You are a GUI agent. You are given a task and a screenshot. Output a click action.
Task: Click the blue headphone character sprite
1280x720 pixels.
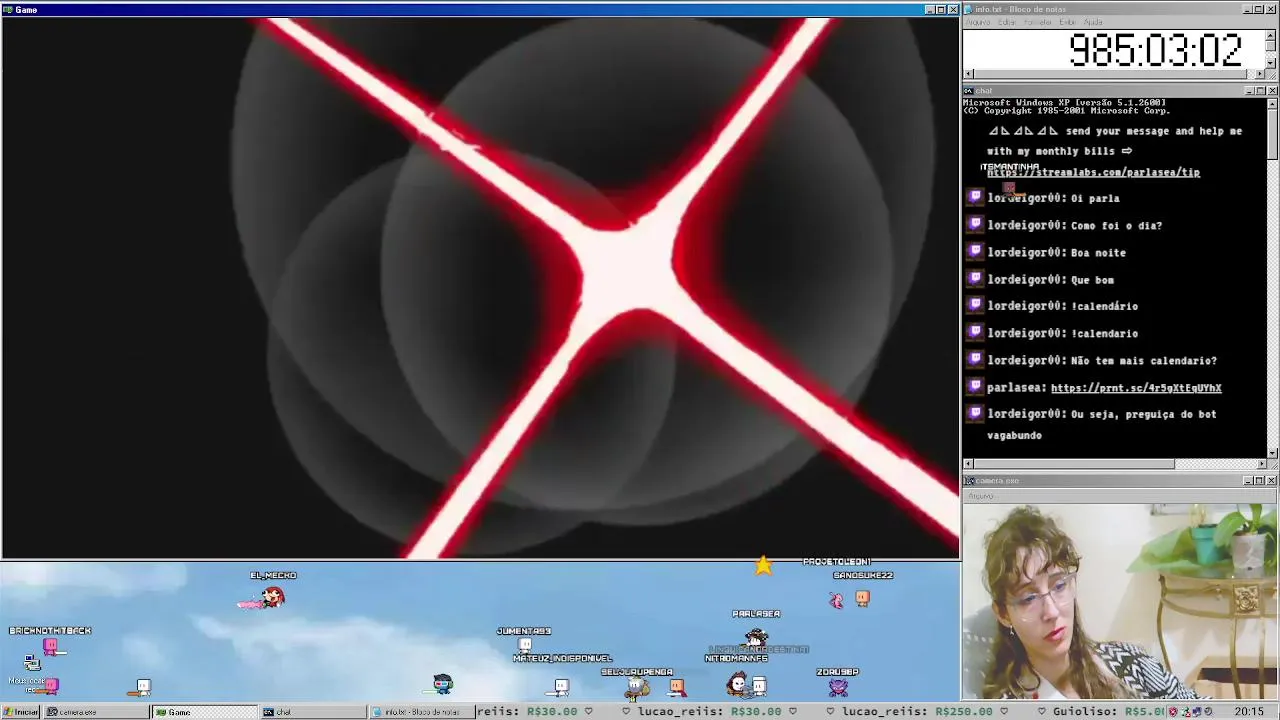(443, 684)
